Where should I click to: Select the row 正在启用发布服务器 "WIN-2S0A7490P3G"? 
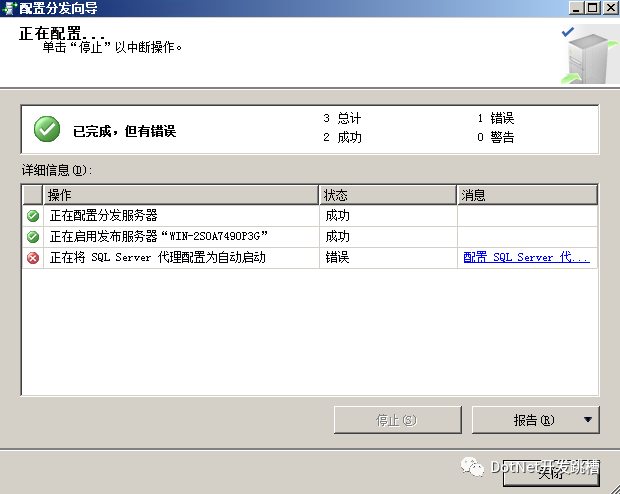point(310,237)
